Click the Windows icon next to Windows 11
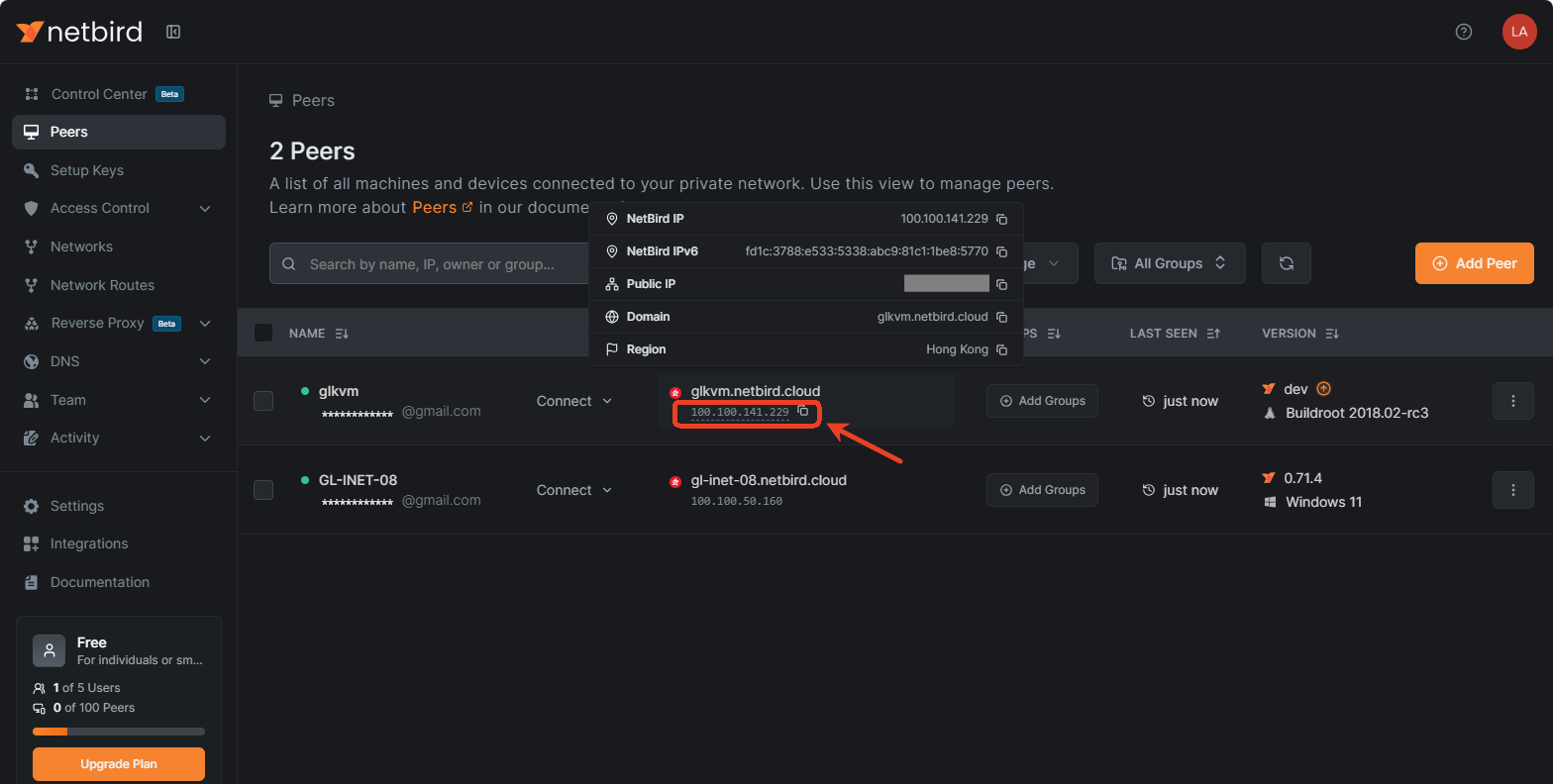The height and width of the screenshot is (784, 1553). tap(1270, 502)
